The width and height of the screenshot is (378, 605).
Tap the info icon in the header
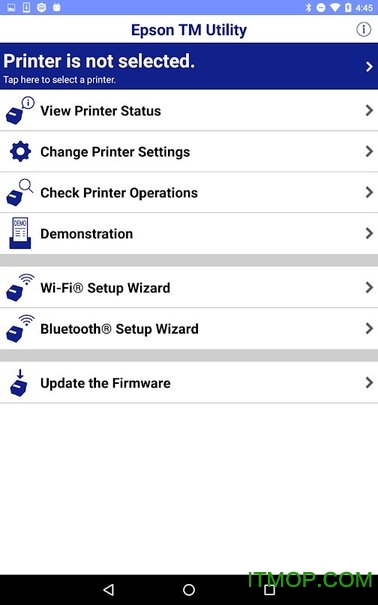pyautogui.click(x=363, y=29)
